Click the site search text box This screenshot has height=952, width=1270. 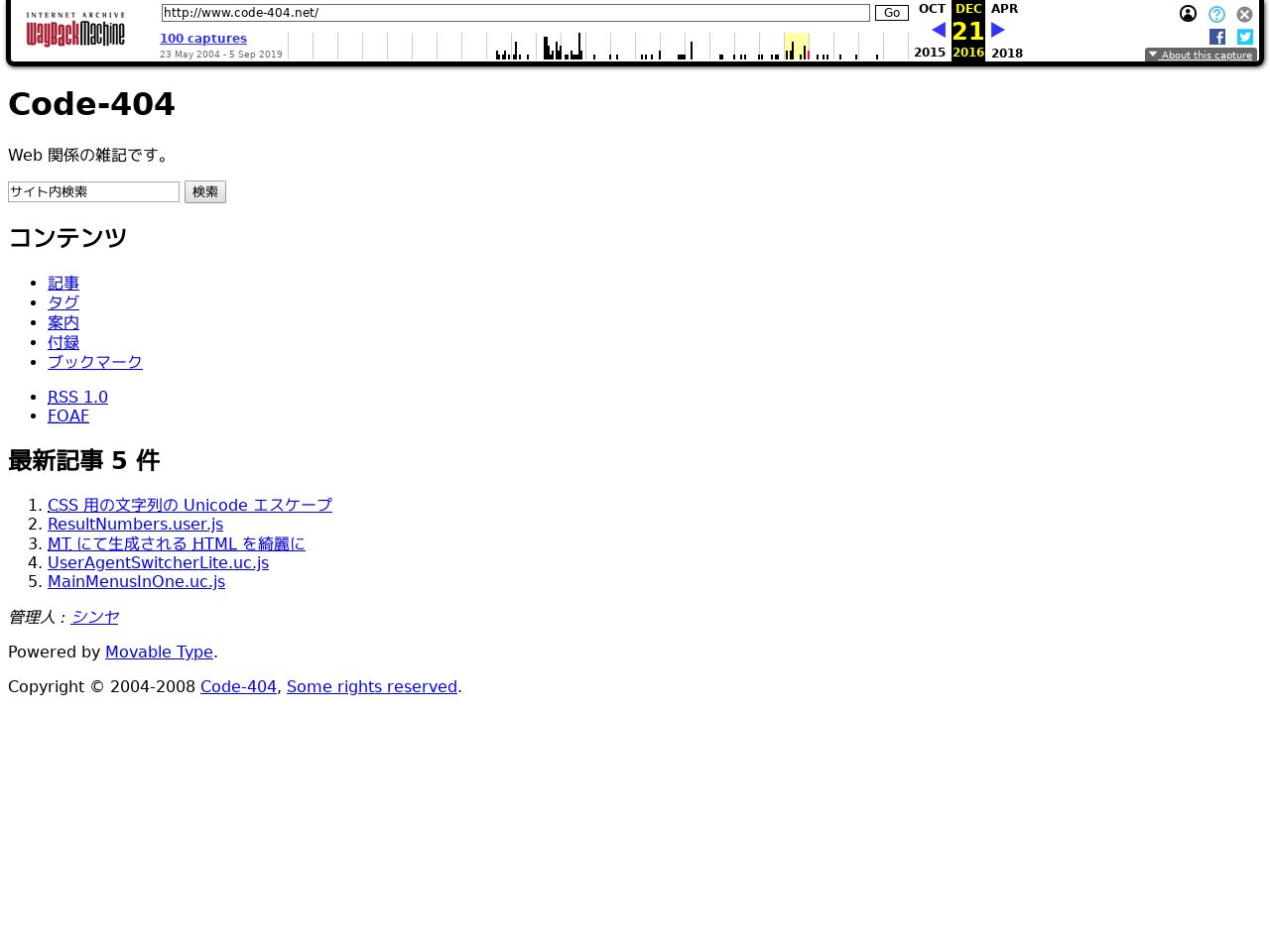(93, 192)
